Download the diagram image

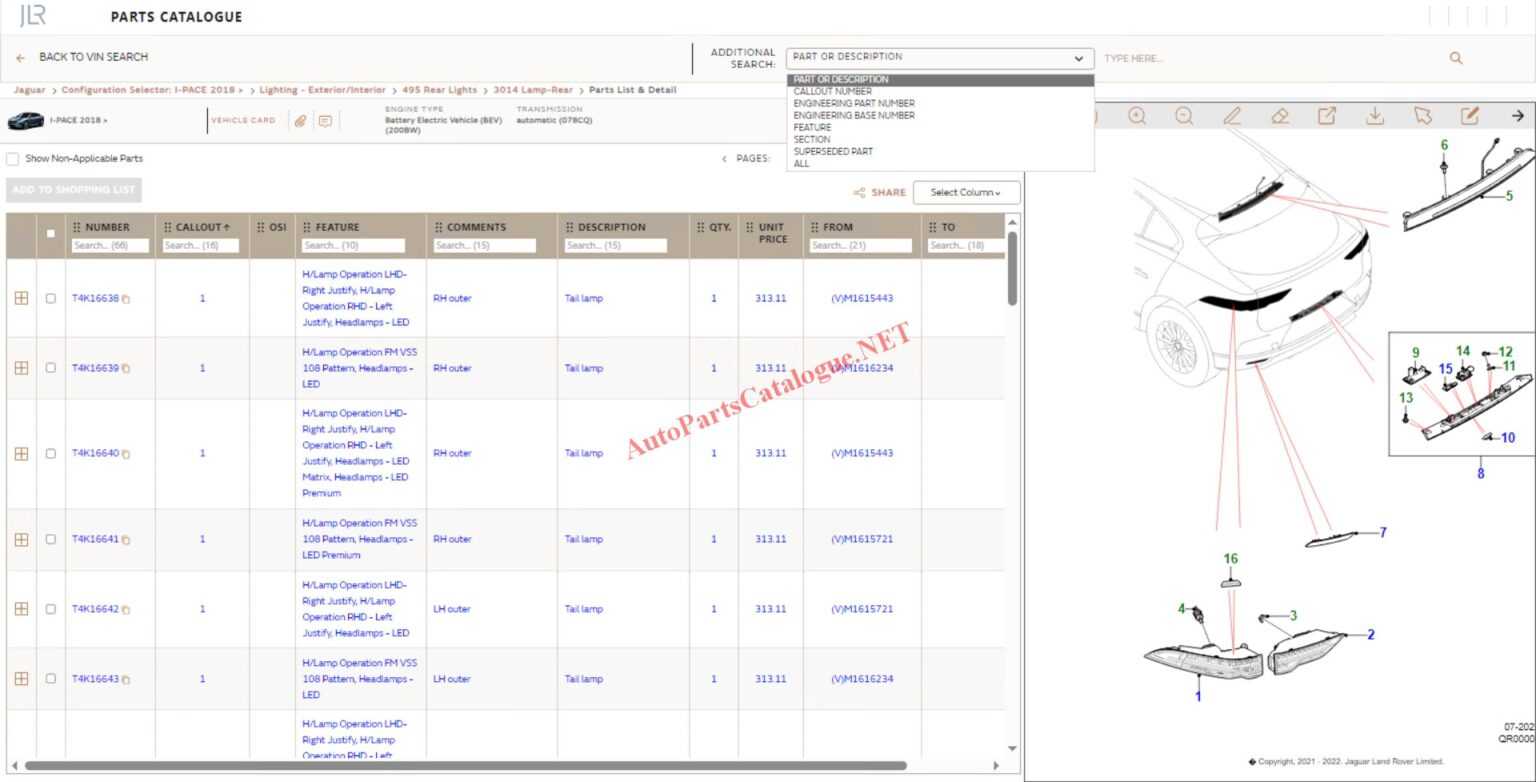point(1375,116)
